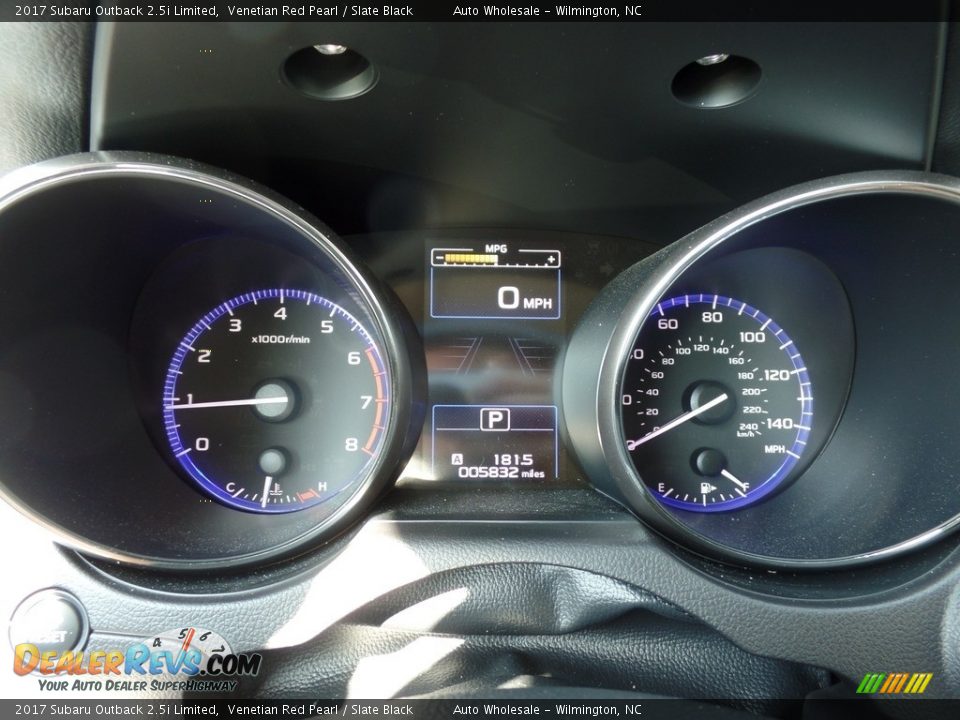Click the yellow MPG bar indicator

[470, 259]
